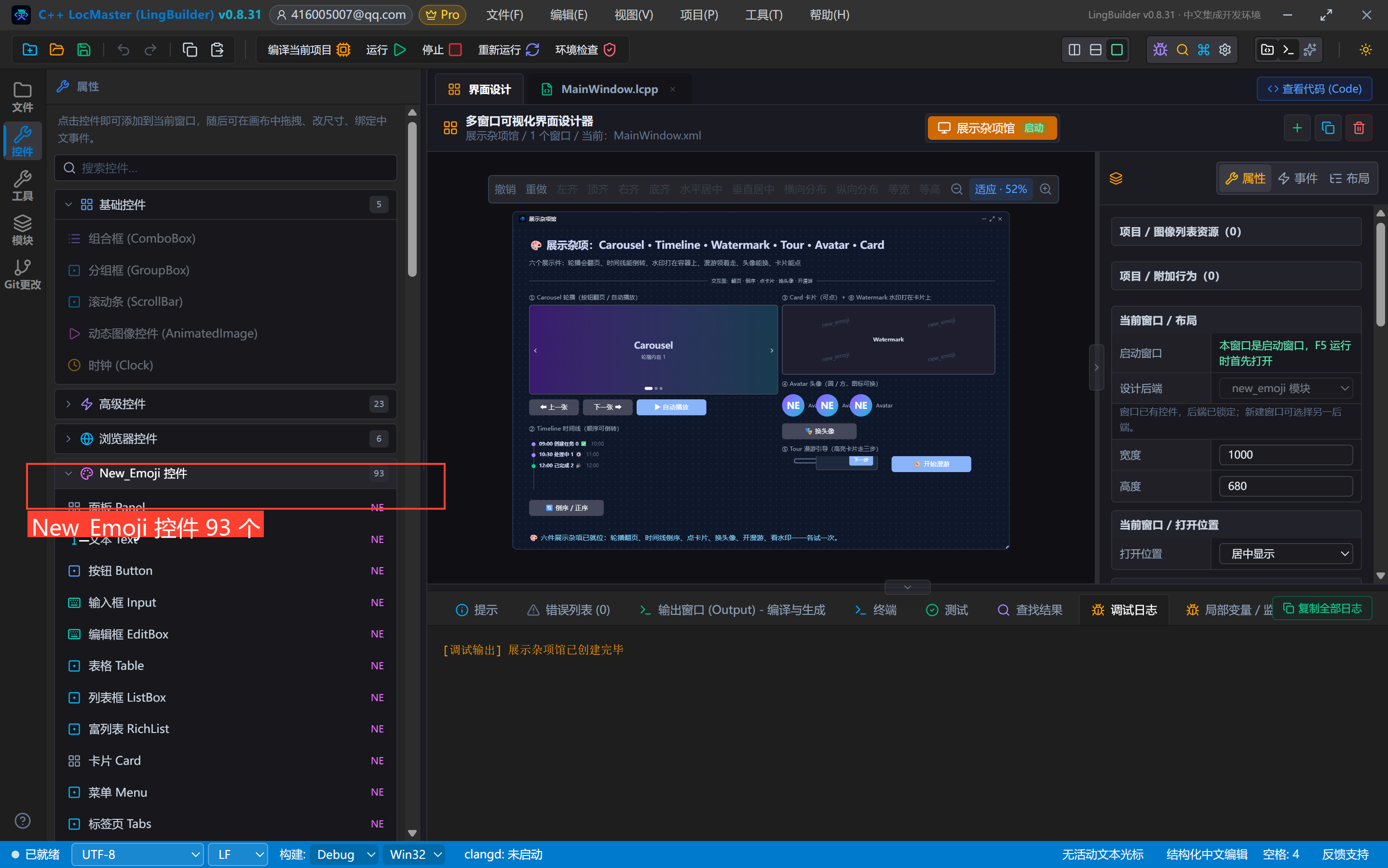Screen dimensions: 1388x868
Task: Select the single pane layout icon
Action: pyautogui.click(x=1117, y=50)
